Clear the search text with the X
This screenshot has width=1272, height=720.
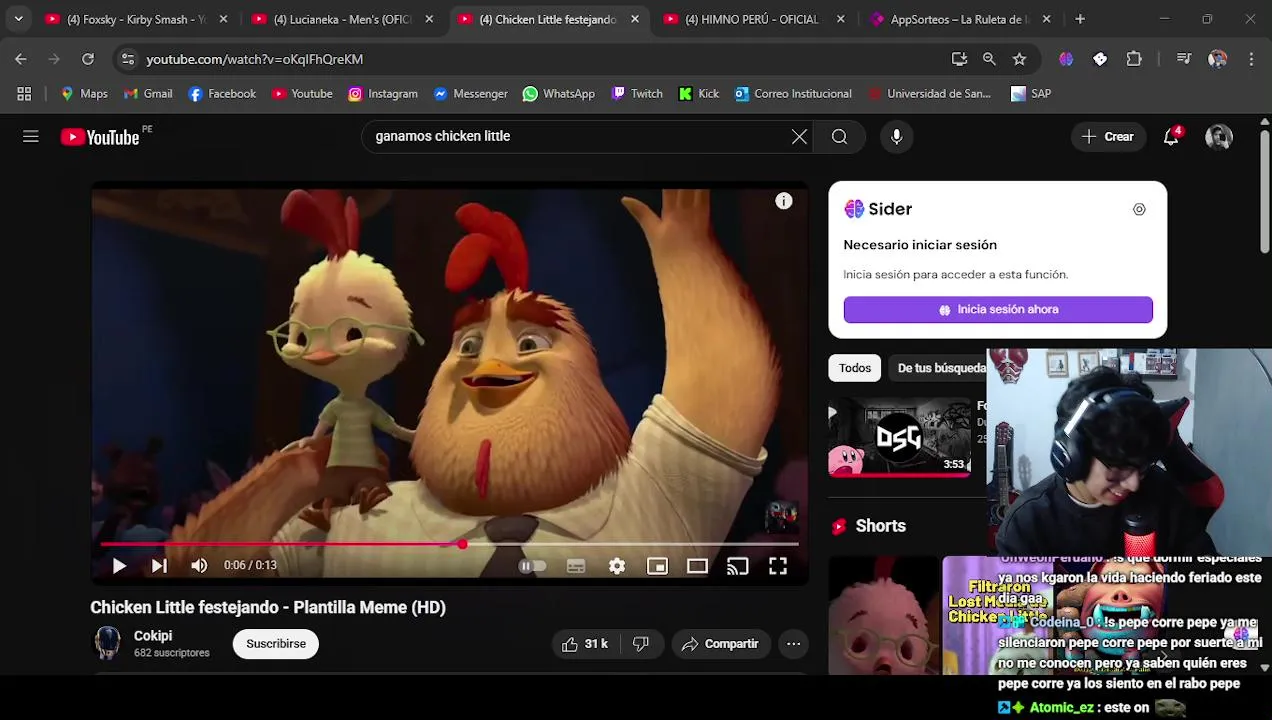tap(799, 137)
